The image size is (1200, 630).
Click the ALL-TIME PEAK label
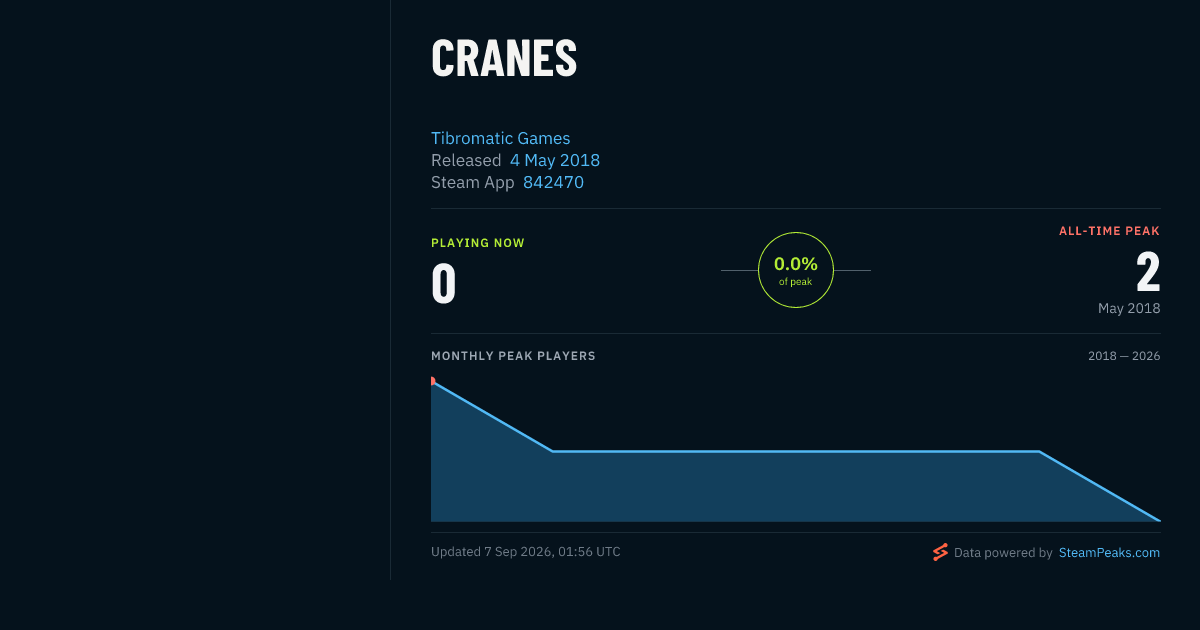pyautogui.click(x=1109, y=231)
